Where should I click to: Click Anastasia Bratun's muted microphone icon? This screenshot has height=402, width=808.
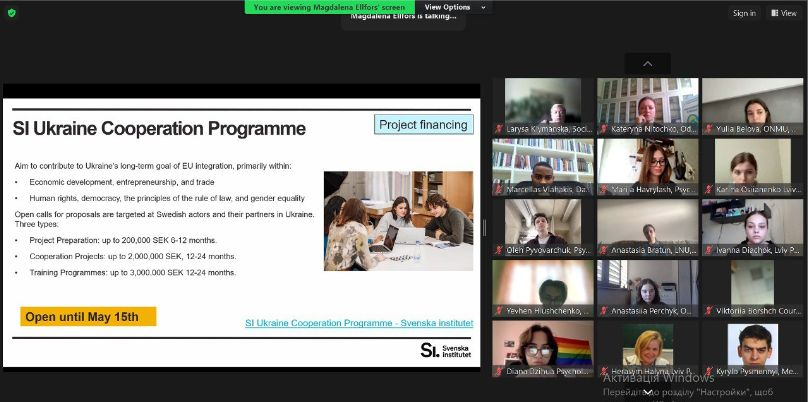pos(603,250)
